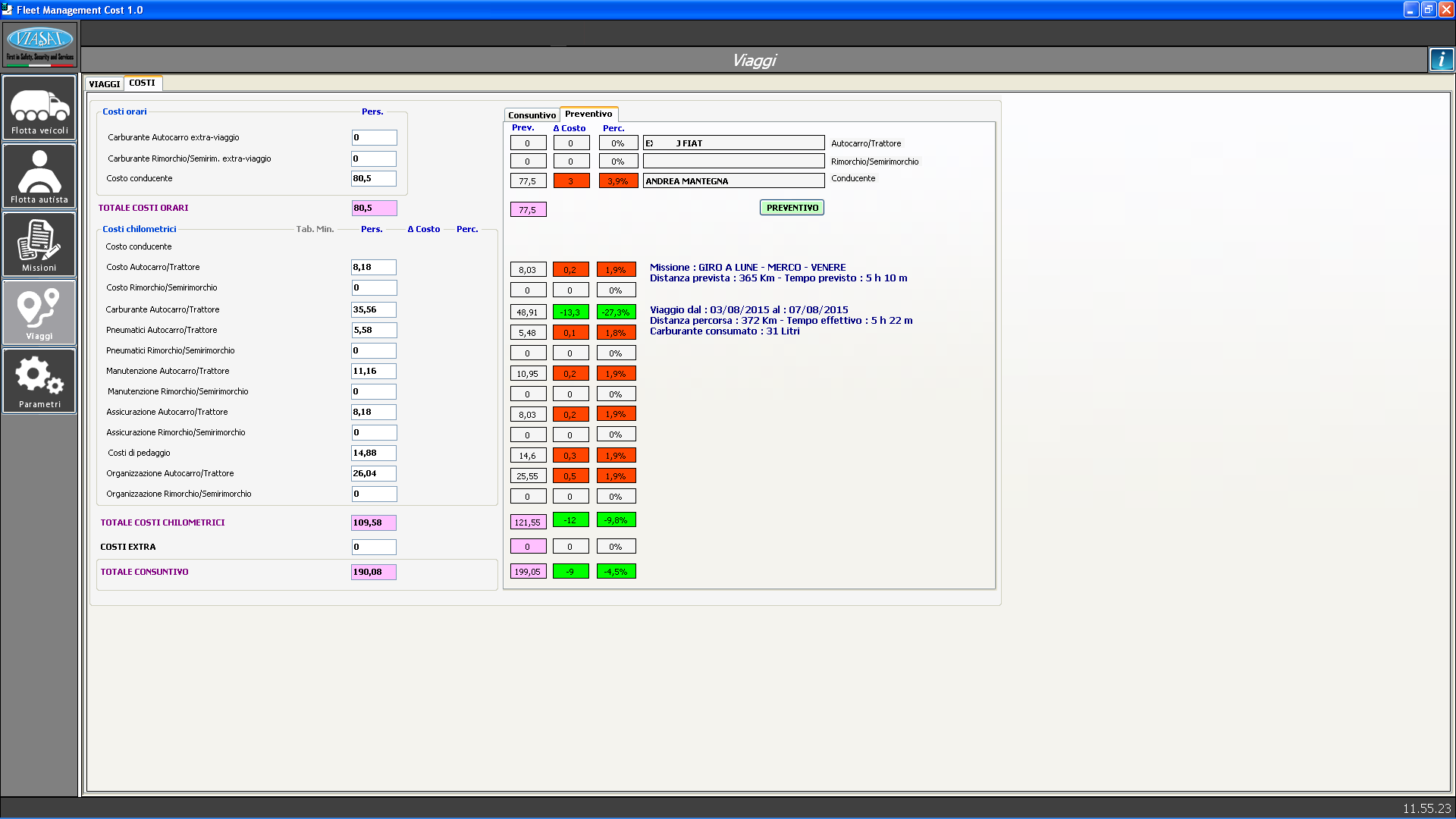Click Assicurazione Rimorchio/Semirimorchio input field
The height and width of the screenshot is (819, 1456).
tap(374, 432)
